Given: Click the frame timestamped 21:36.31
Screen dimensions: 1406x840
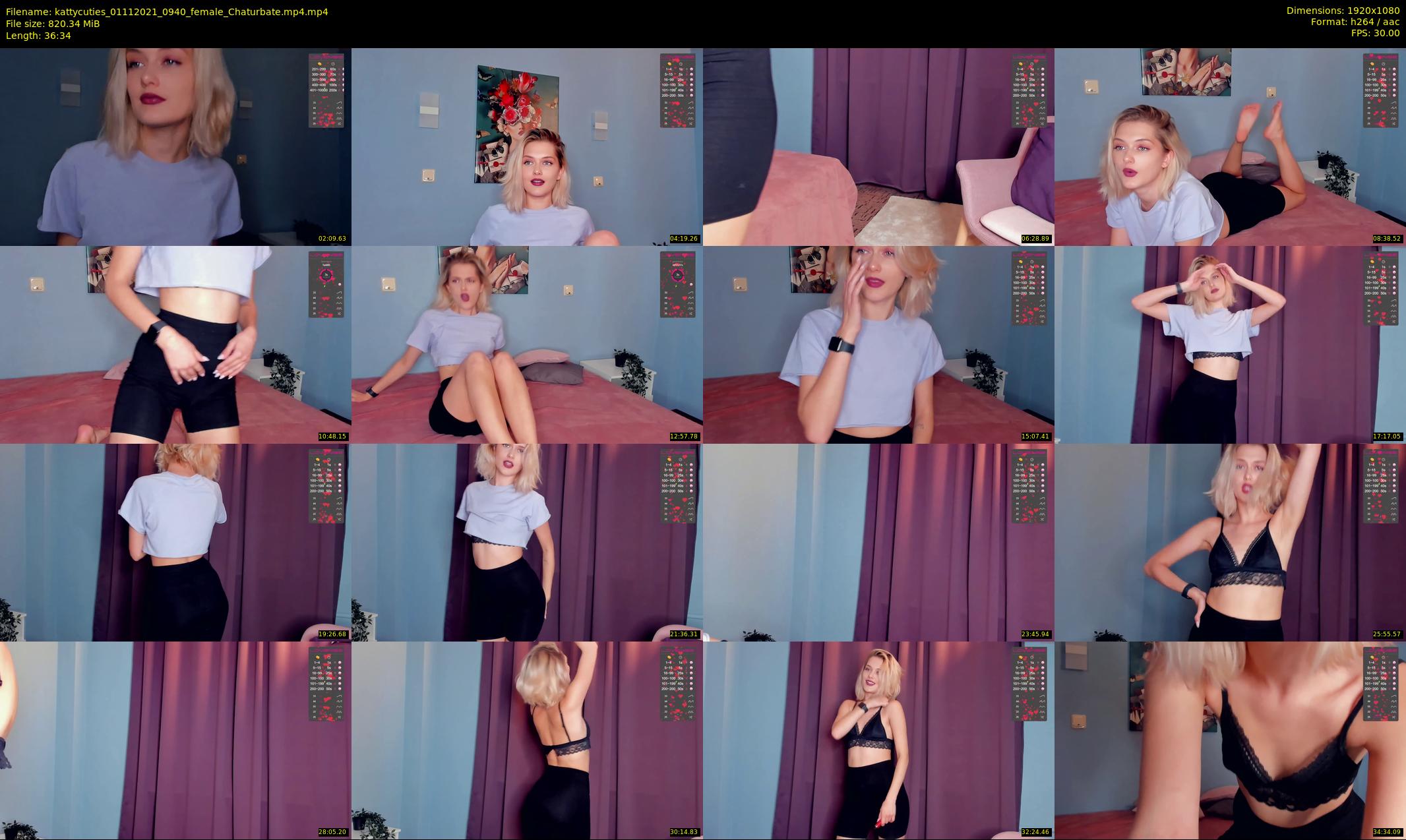Looking at the screenshot, I should click(527, 542).
